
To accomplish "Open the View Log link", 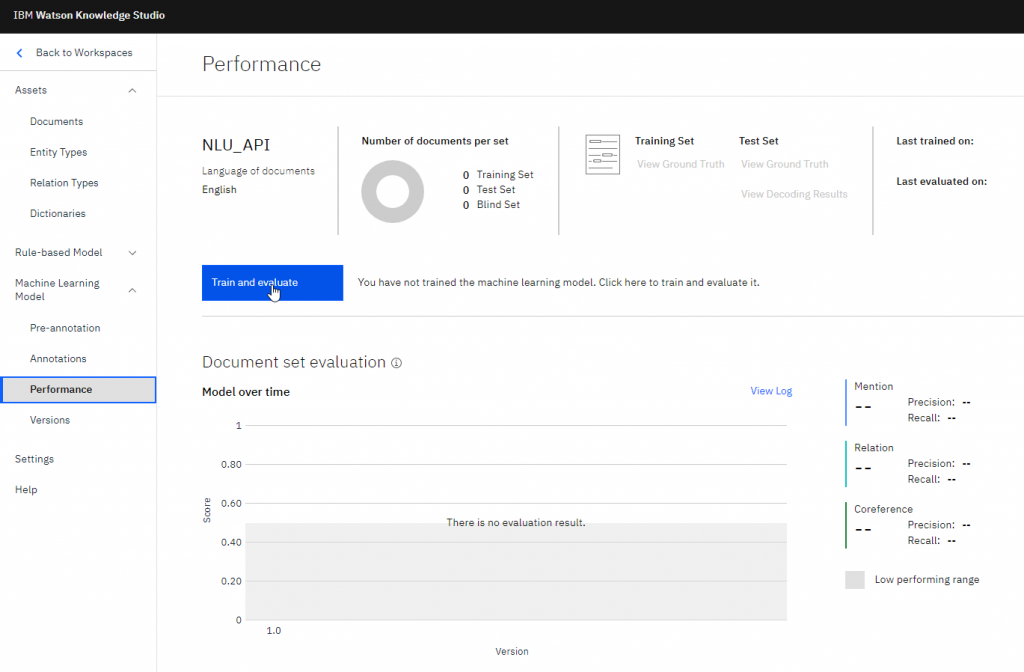I will point(771,391).
